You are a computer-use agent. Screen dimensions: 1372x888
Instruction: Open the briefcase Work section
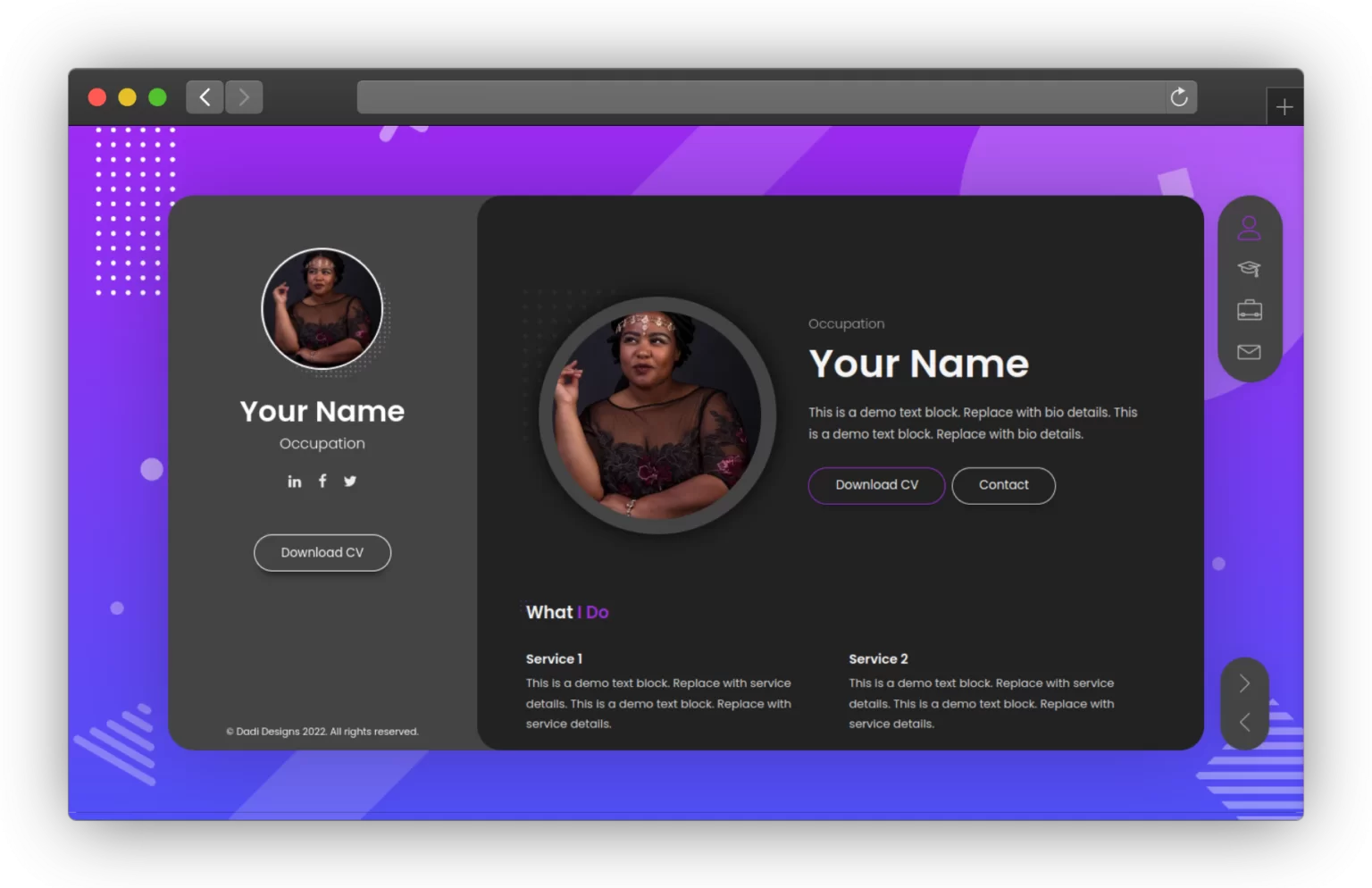coord(1250,310)
